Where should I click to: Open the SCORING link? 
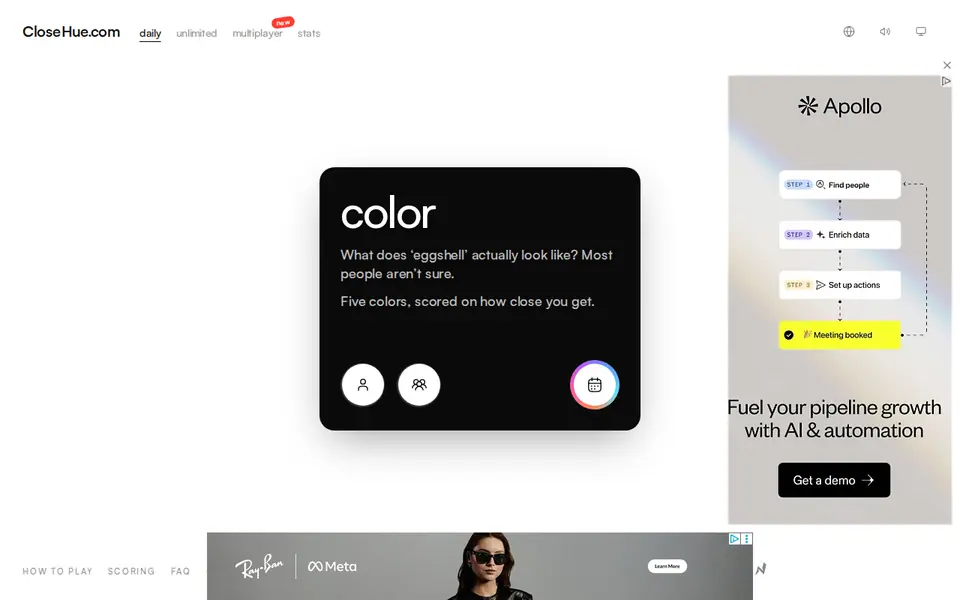pyautogui.click(x=131, y=571)
